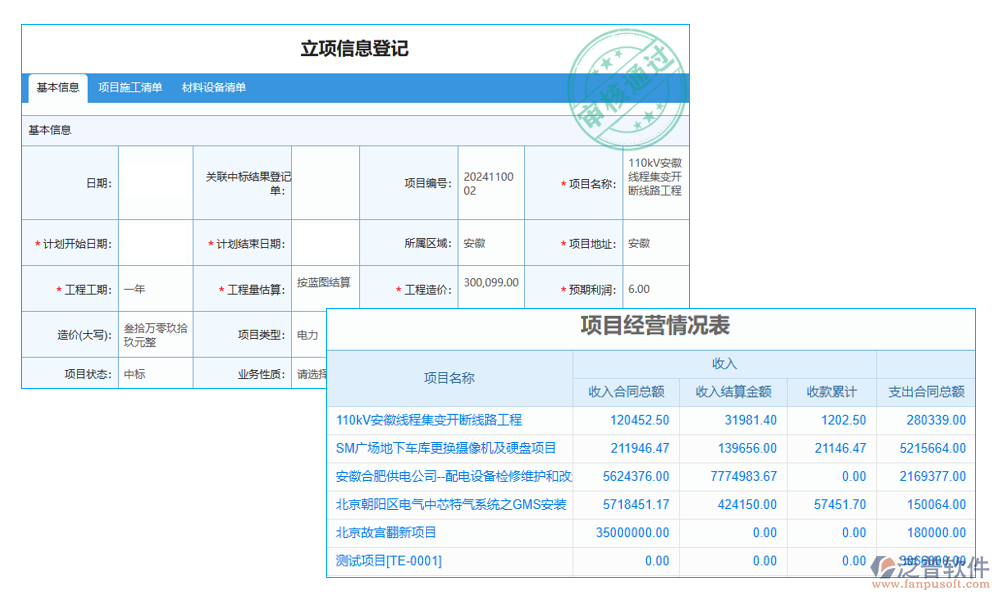Click the 计划结束日期 date field
Viewport: 1000px width, 600px height.
[324, 241]
